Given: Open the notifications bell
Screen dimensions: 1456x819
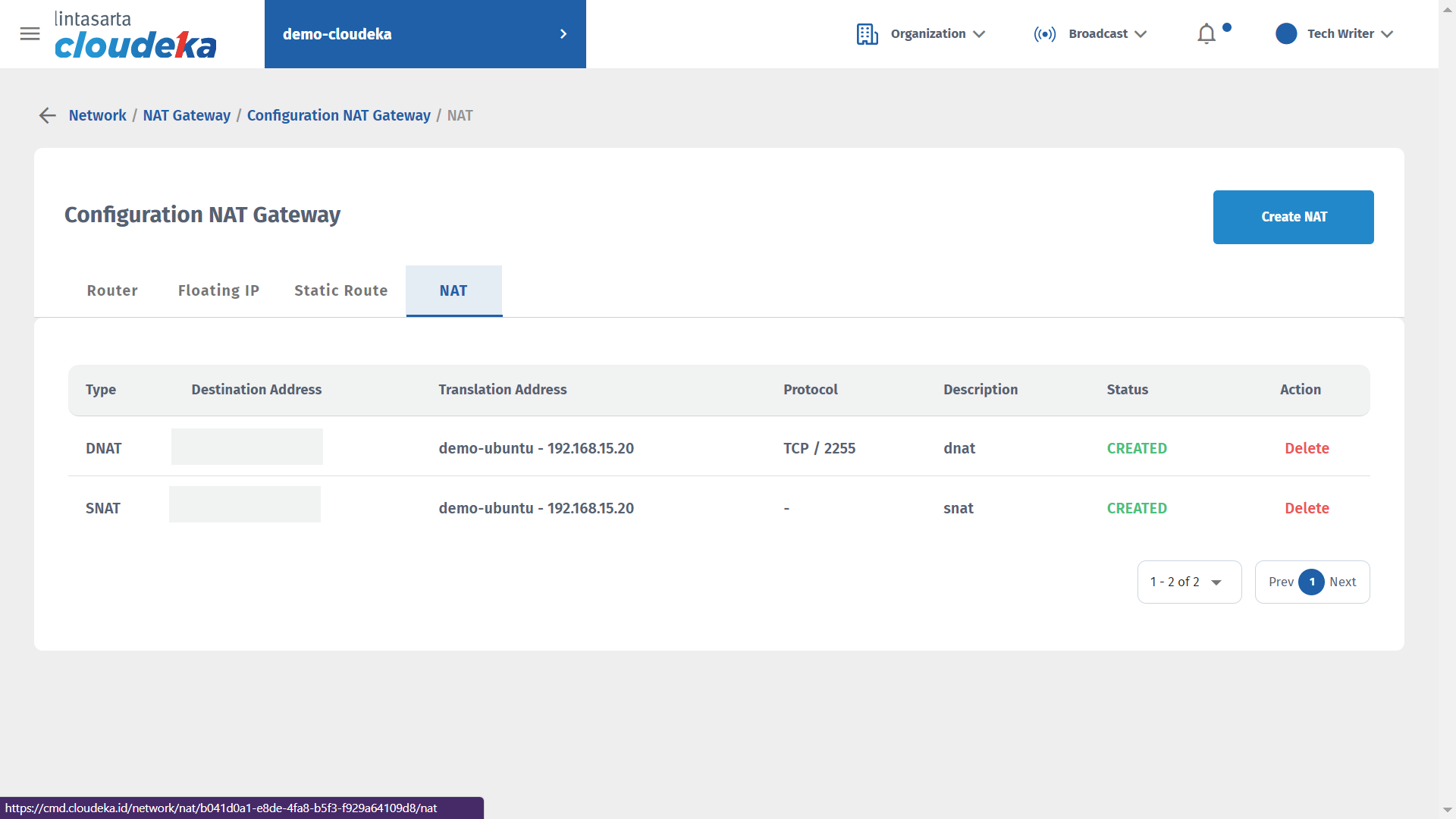Looking at the screenshot, I should [1207, 34].
